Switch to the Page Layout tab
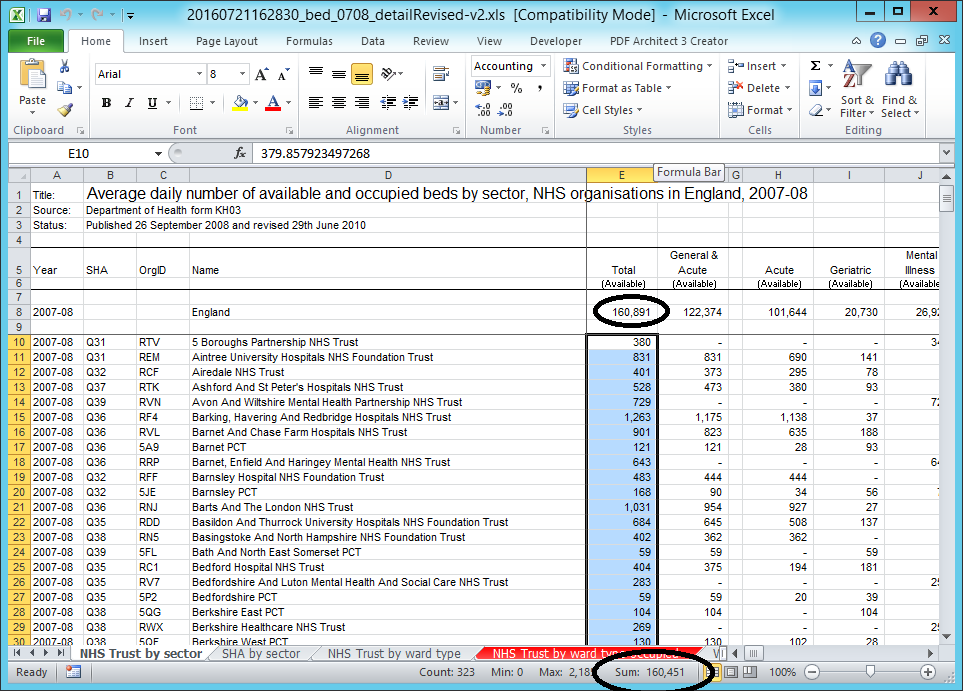Viewport: 963px width, 691px height. [x=227, y=41]
